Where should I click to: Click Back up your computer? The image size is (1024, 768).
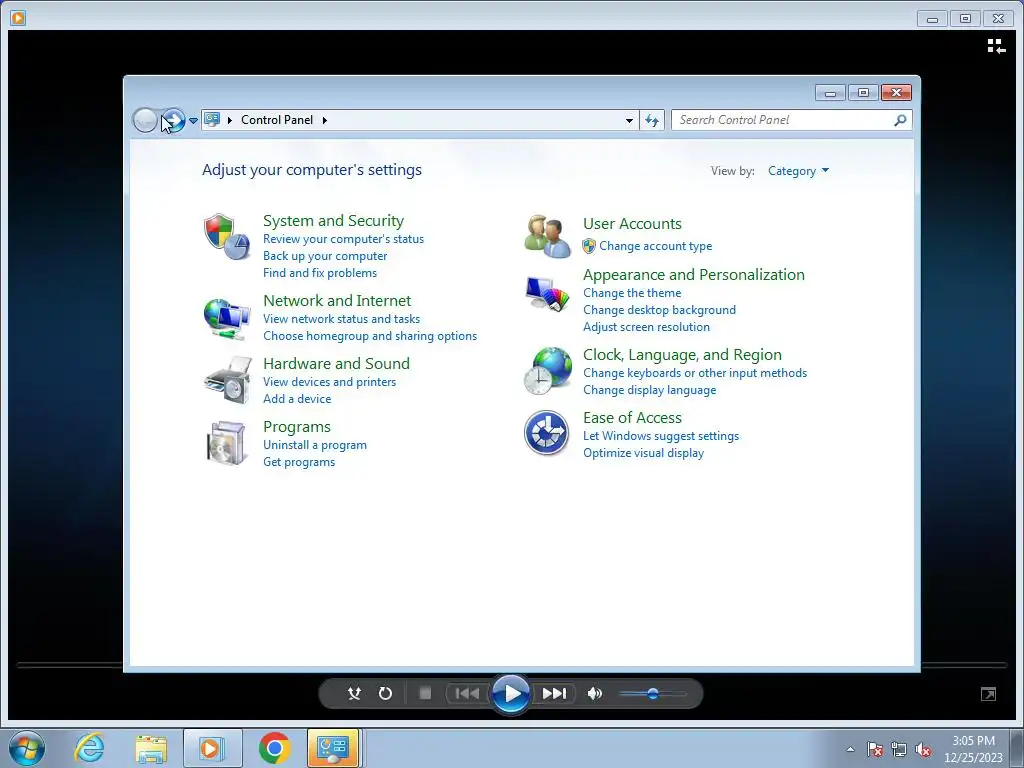pos(325,256)
